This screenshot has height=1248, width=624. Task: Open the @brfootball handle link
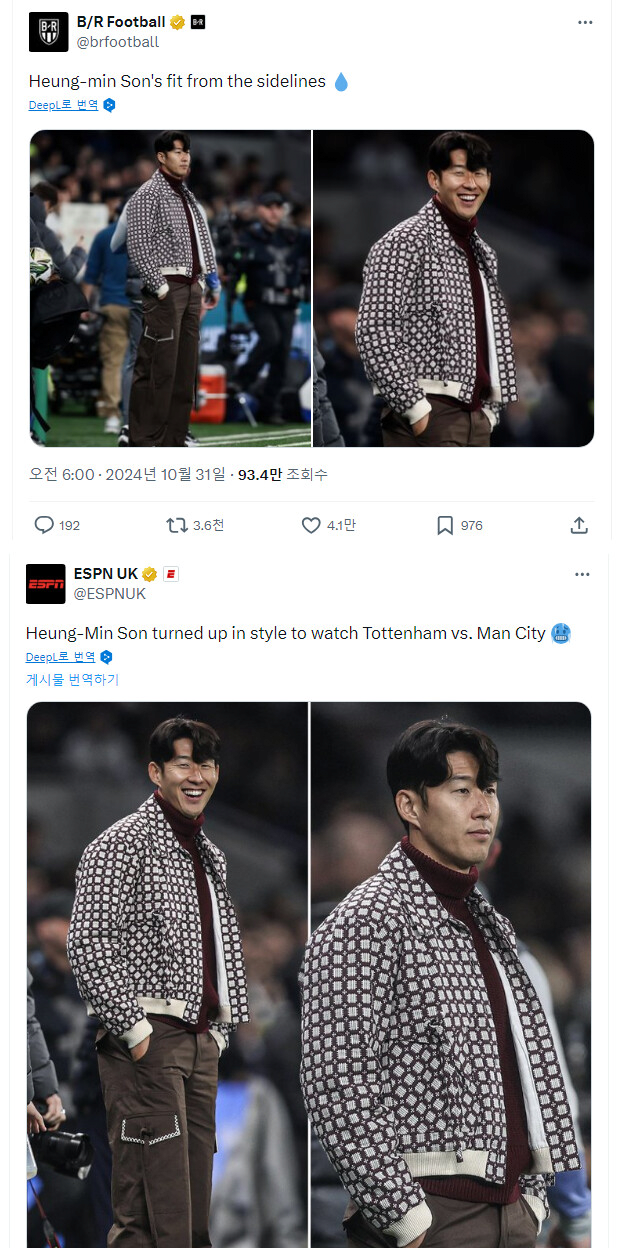118,42
